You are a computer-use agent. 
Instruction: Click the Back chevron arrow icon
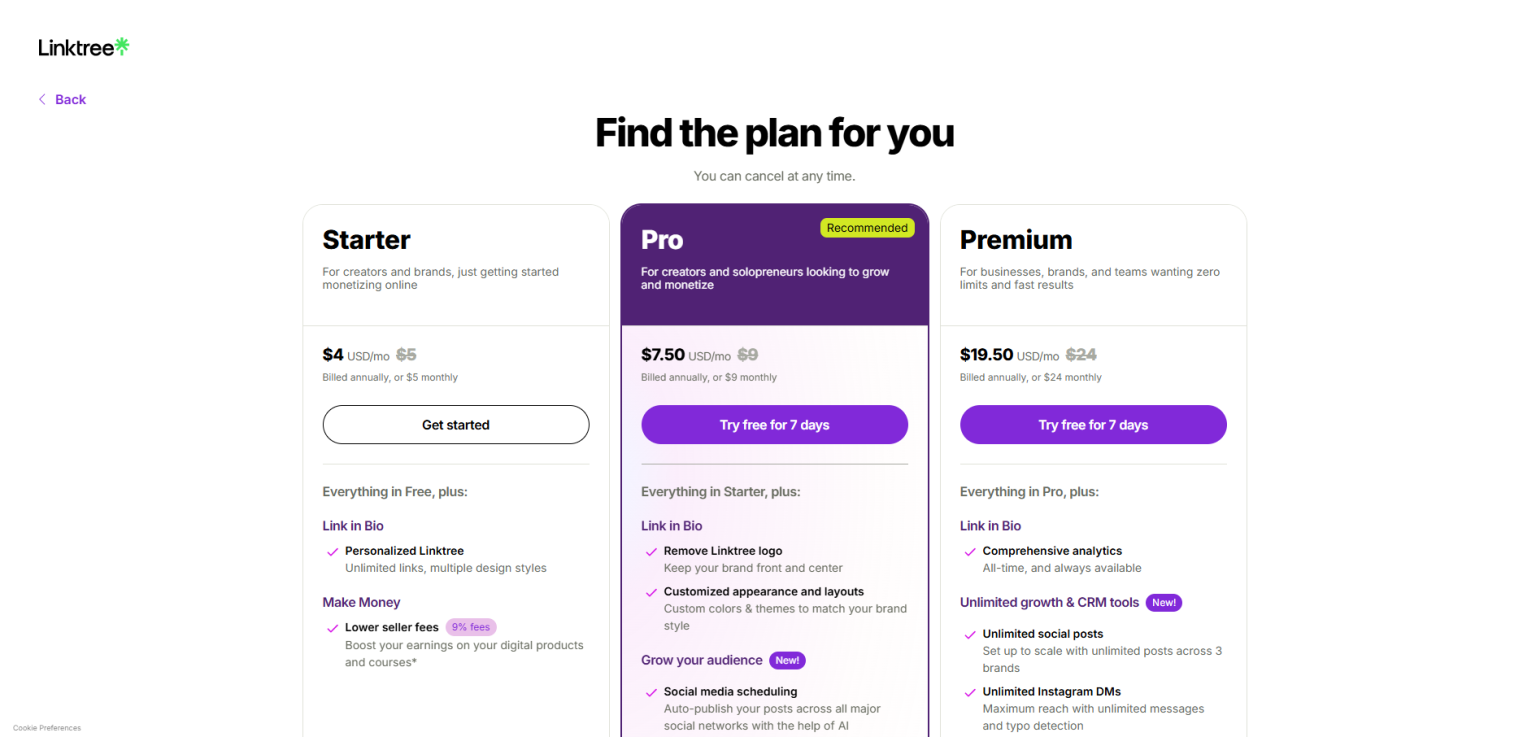tap(42, 99)
